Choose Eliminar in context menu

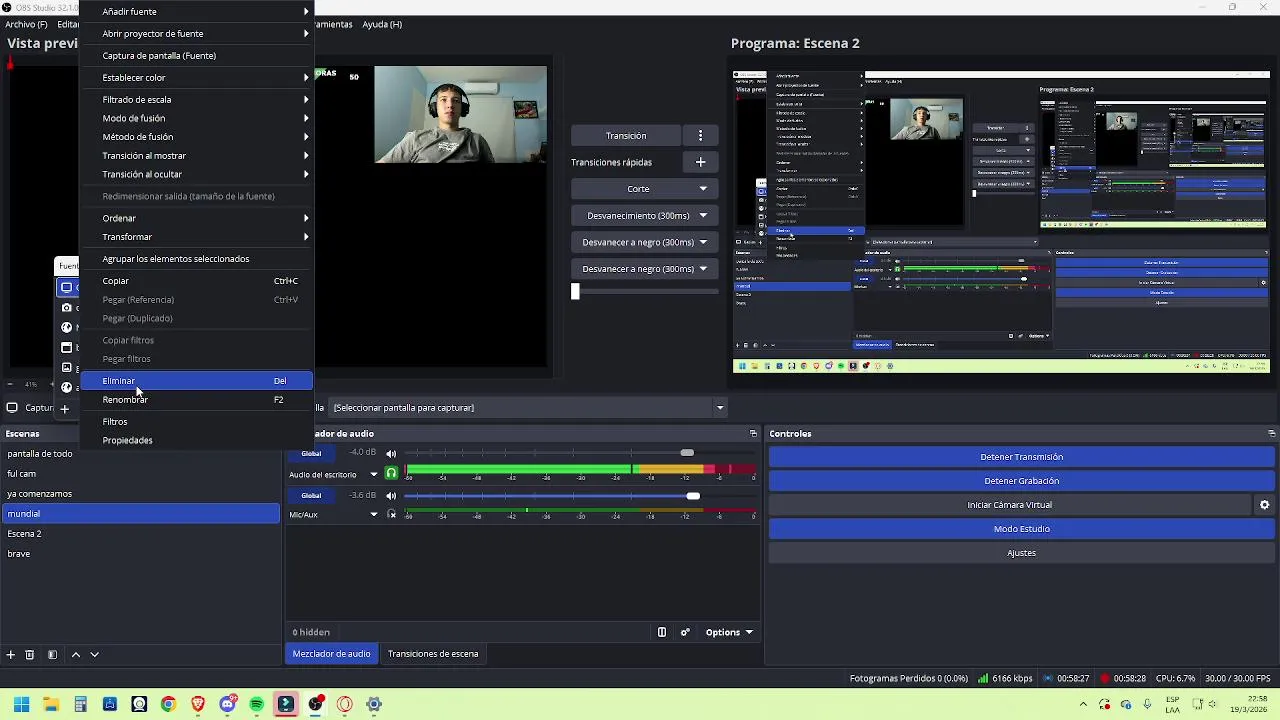tap(196, 381)
